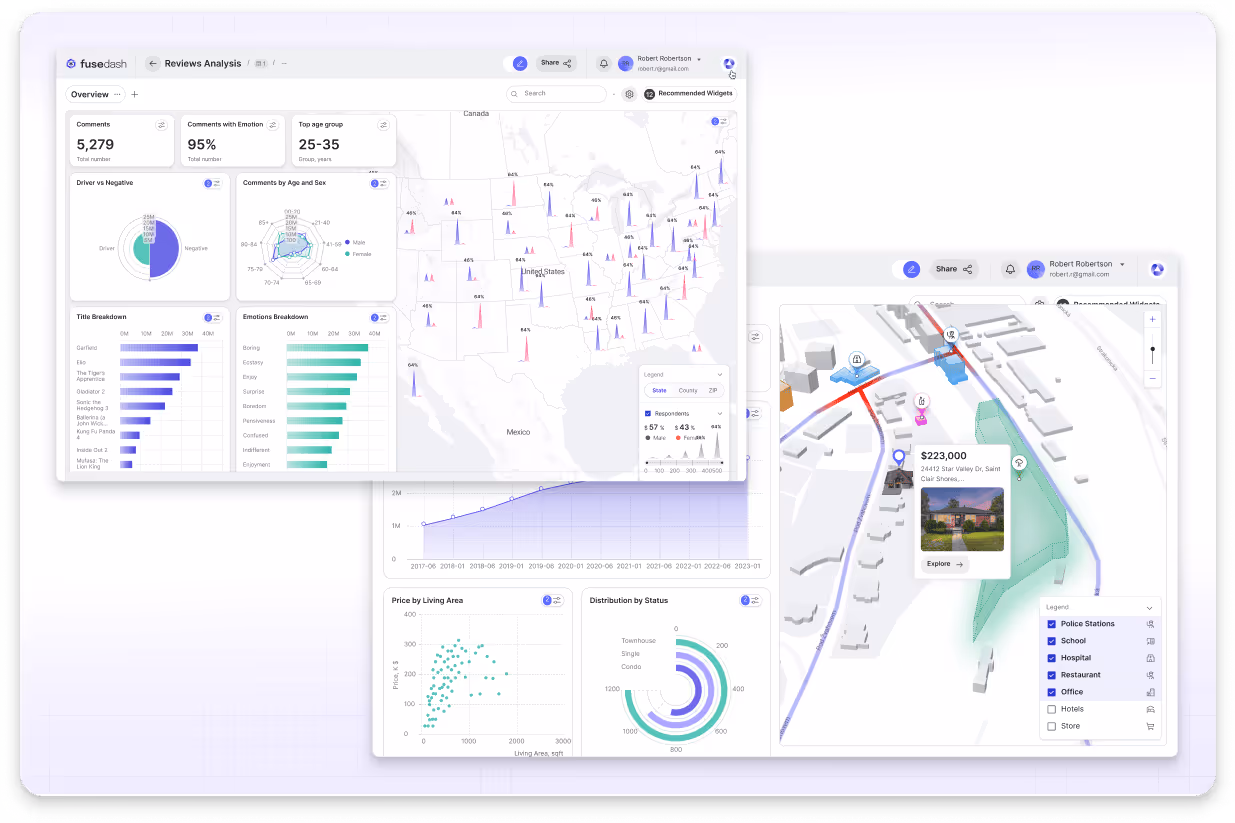Click the park tree marker on green area

[1019, 462]
